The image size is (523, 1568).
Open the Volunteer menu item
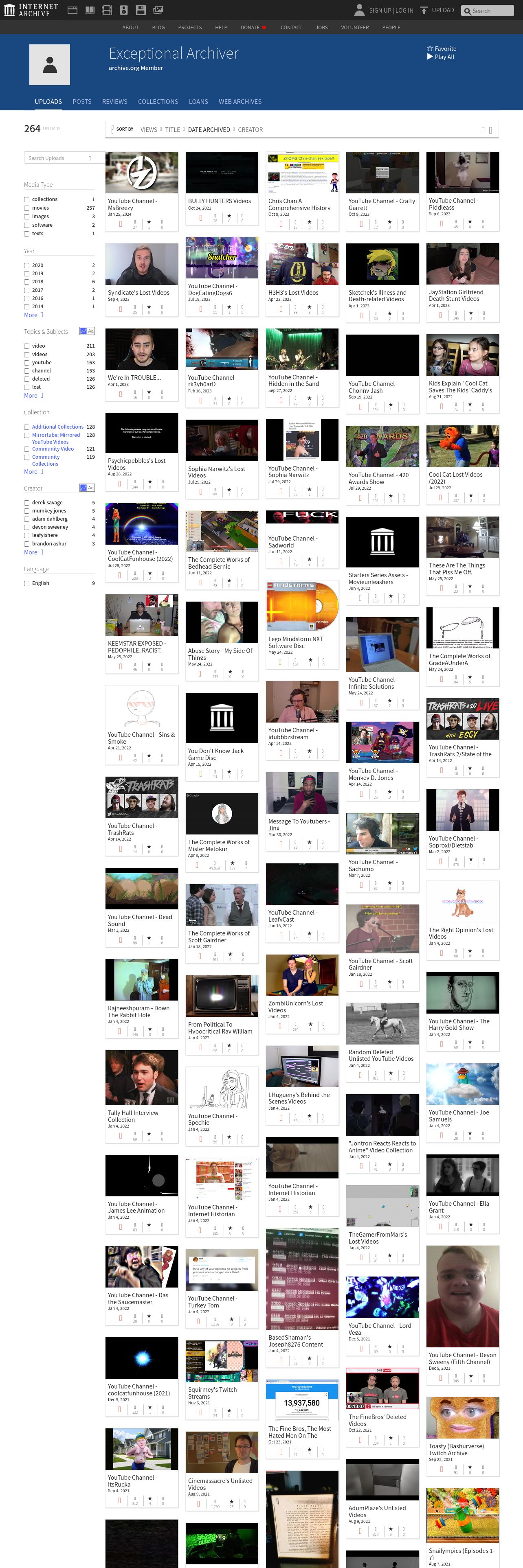point(355,27)
